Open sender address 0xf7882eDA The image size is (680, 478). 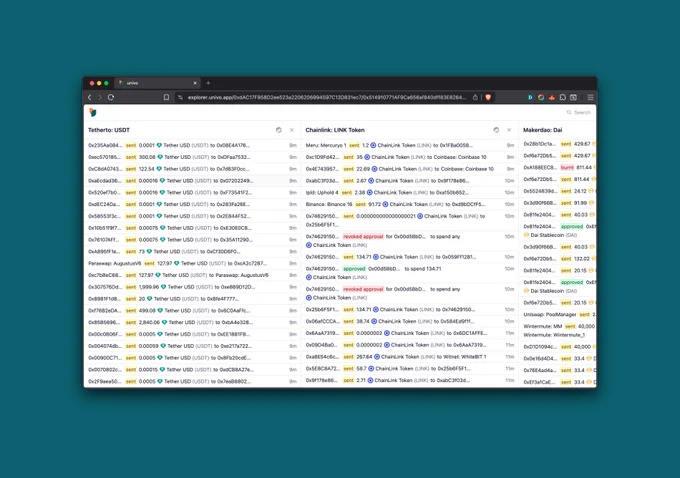(105, 311)
